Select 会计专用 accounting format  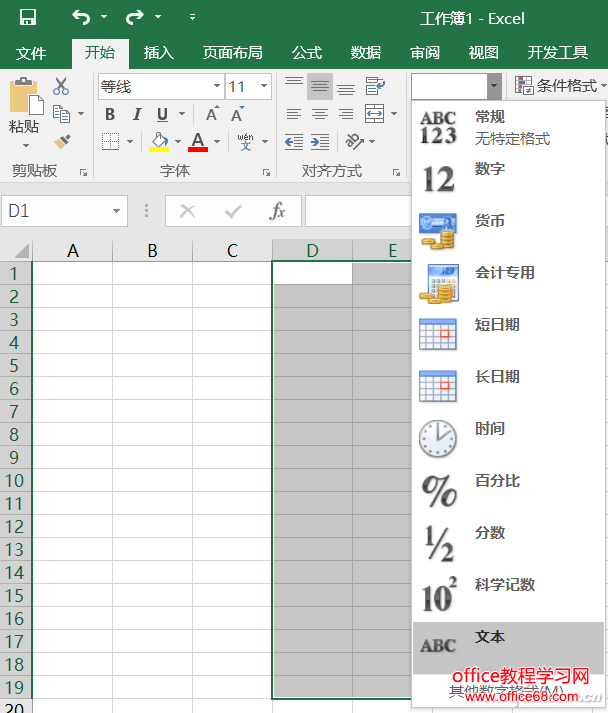pos(508,283)
